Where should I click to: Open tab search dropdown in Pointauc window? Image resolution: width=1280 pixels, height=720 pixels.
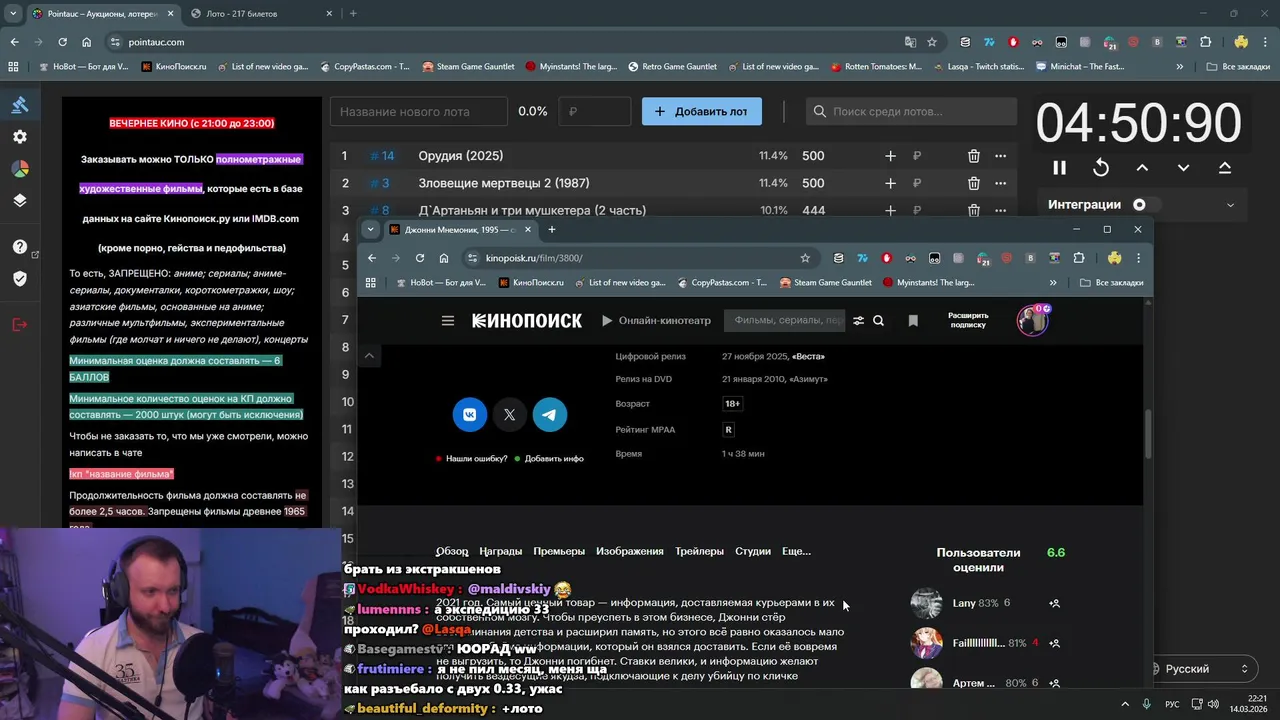coord(13,14)
